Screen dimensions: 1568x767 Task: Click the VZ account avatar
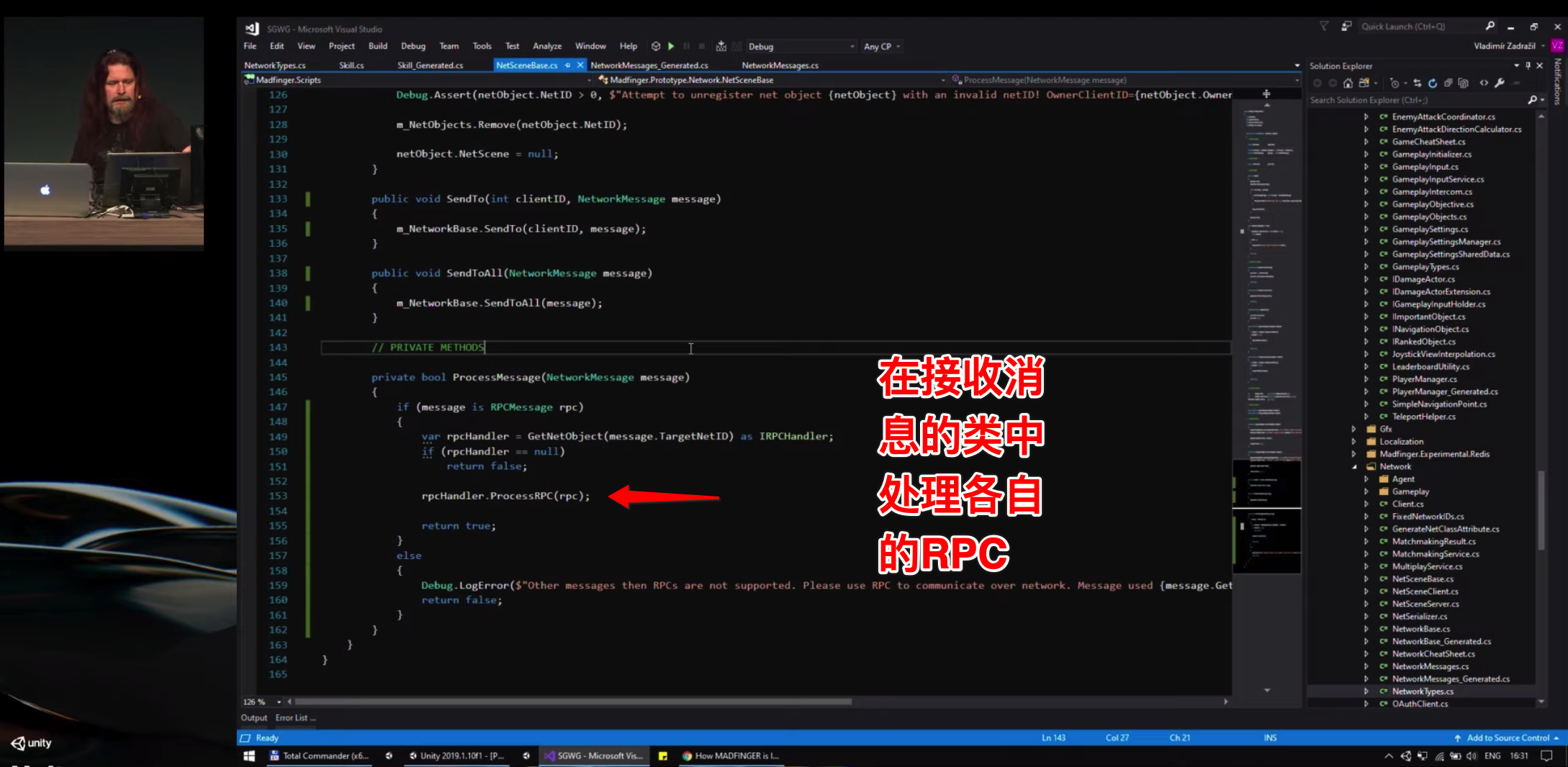(x=1557, y=45)
